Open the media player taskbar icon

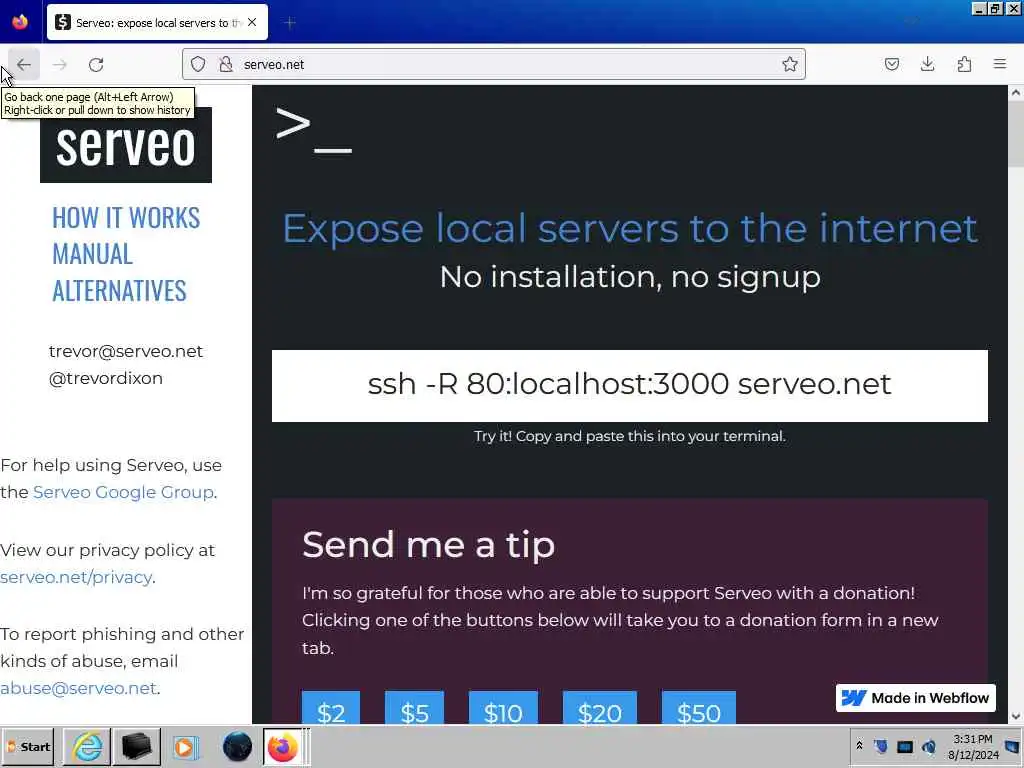pos(185,746)
